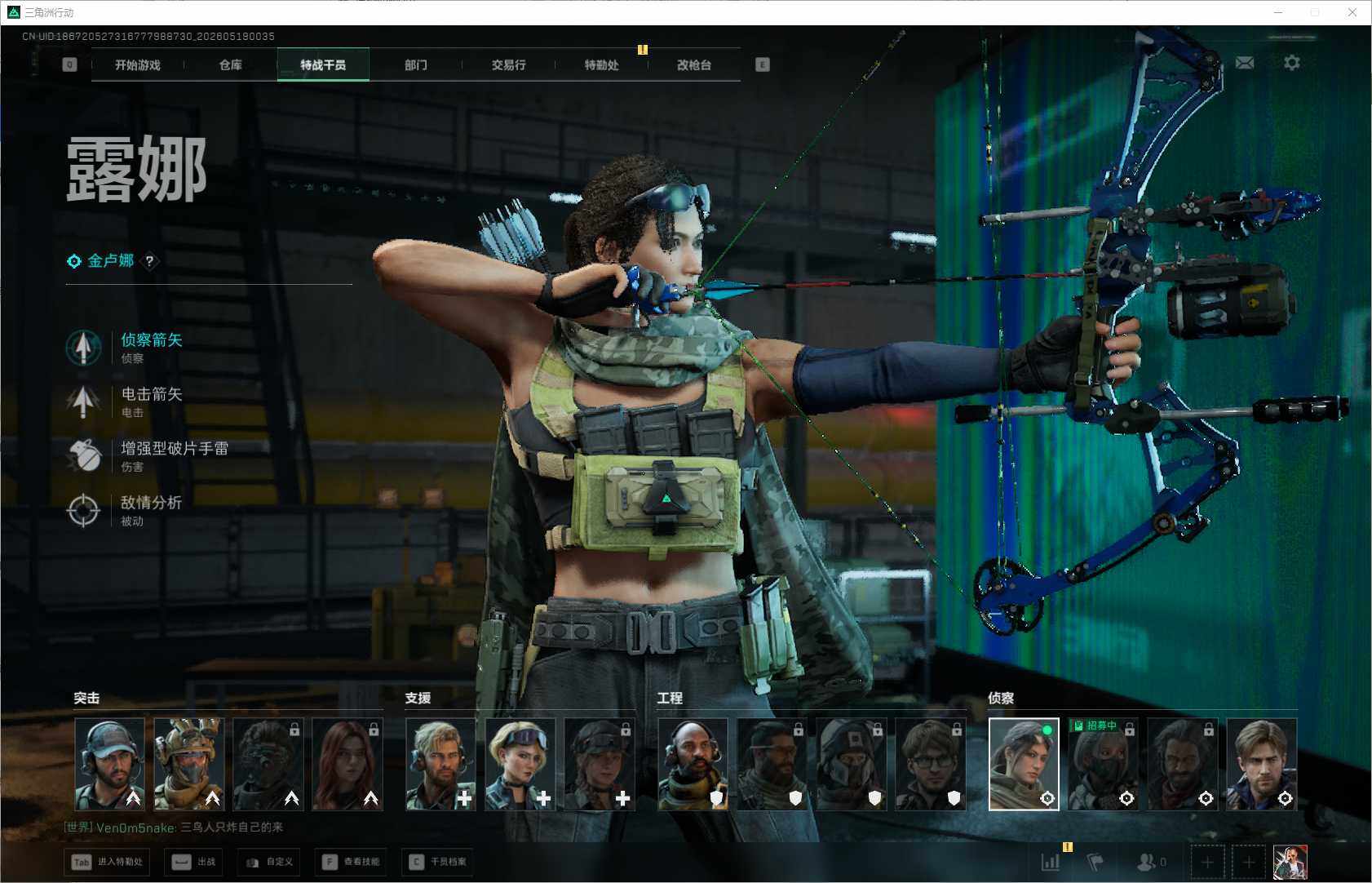Select the 露娜 recon operator portrait
This screenshot has width=1372, height=883.
pyautogui.click(x=1024, y=764)
